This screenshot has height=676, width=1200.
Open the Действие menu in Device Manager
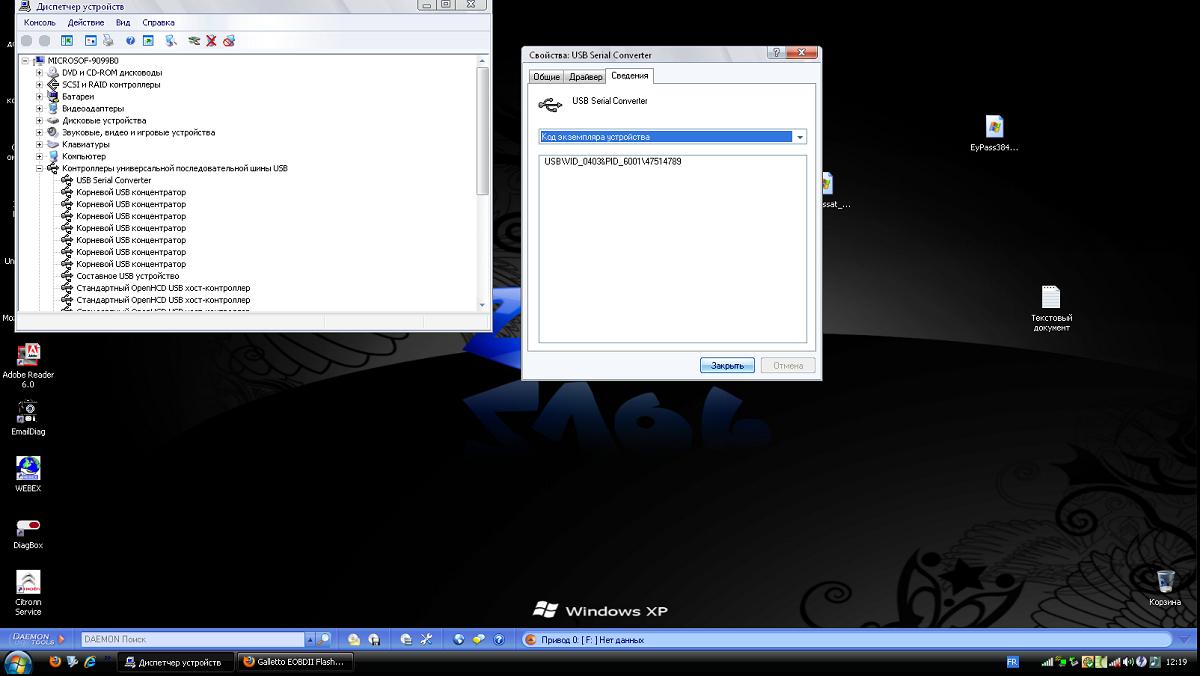86,22
